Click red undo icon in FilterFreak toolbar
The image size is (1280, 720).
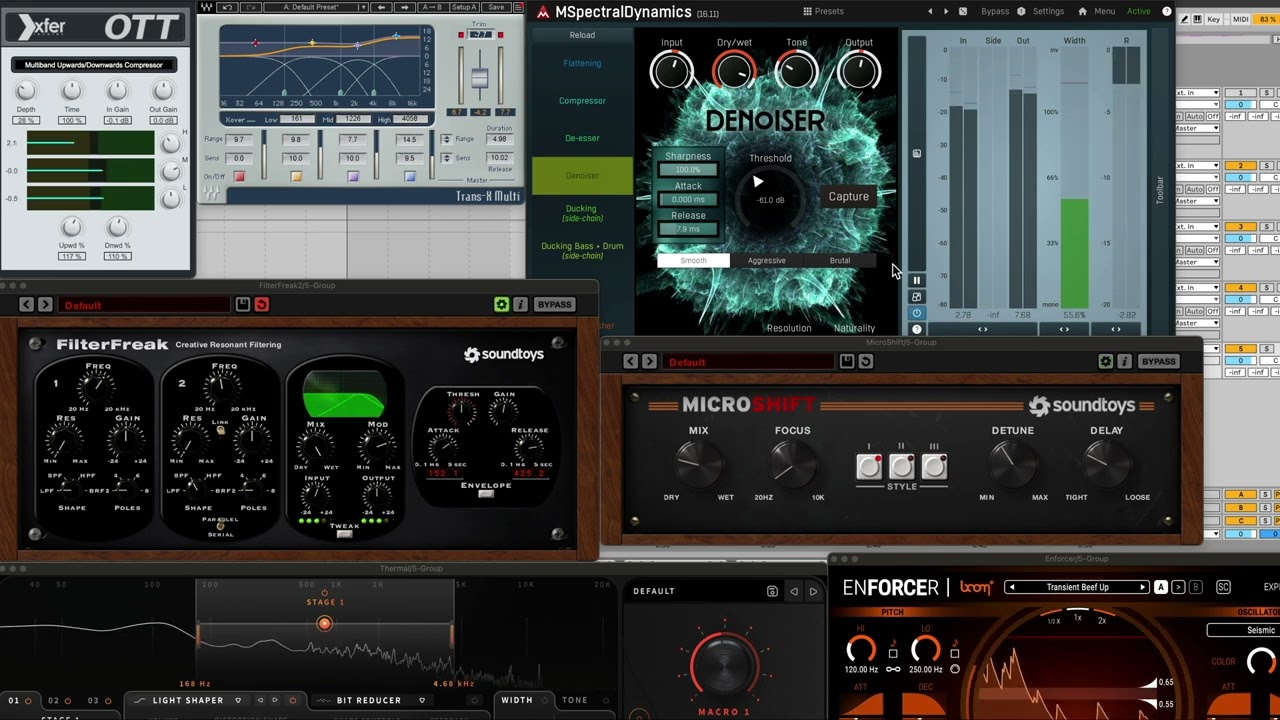tap(261, 304)
